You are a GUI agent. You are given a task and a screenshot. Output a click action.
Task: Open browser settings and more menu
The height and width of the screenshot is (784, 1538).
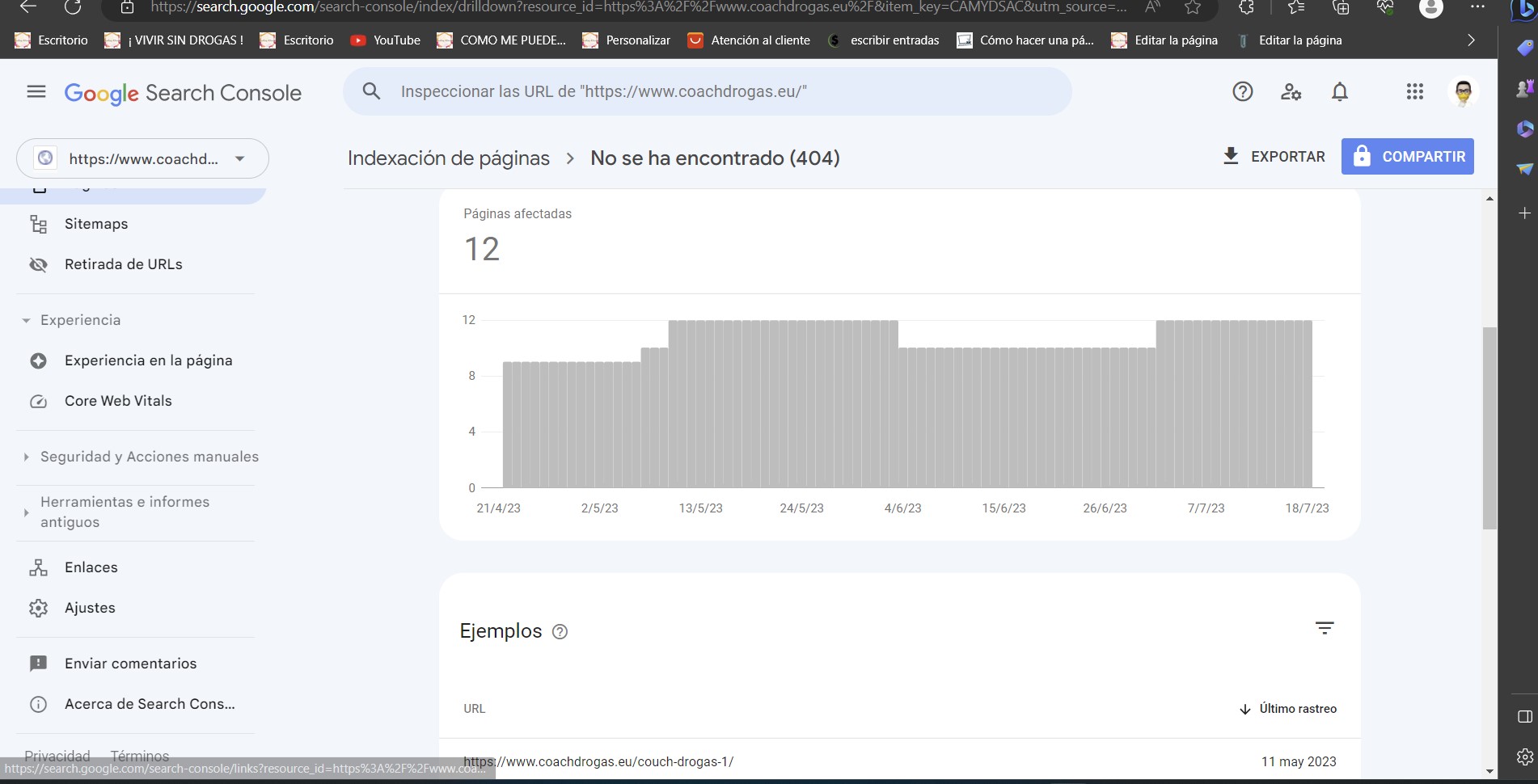click(x=1477, y=7)
